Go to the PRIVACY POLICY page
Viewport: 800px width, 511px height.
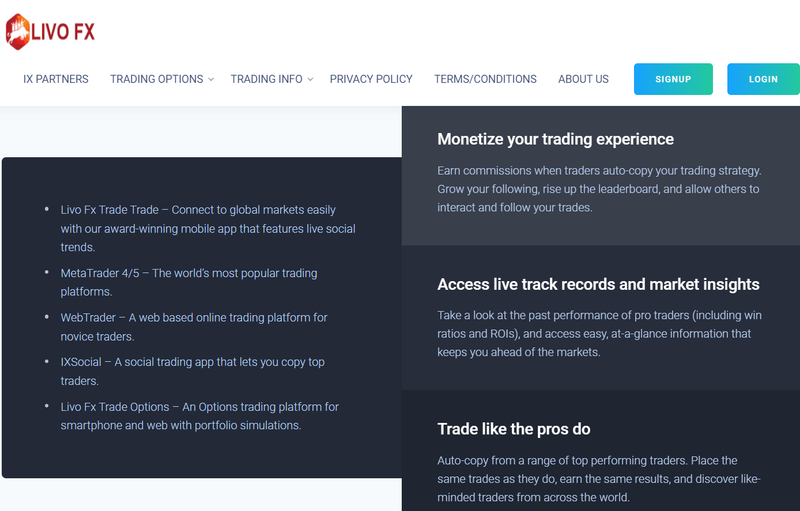click(371, 79)
